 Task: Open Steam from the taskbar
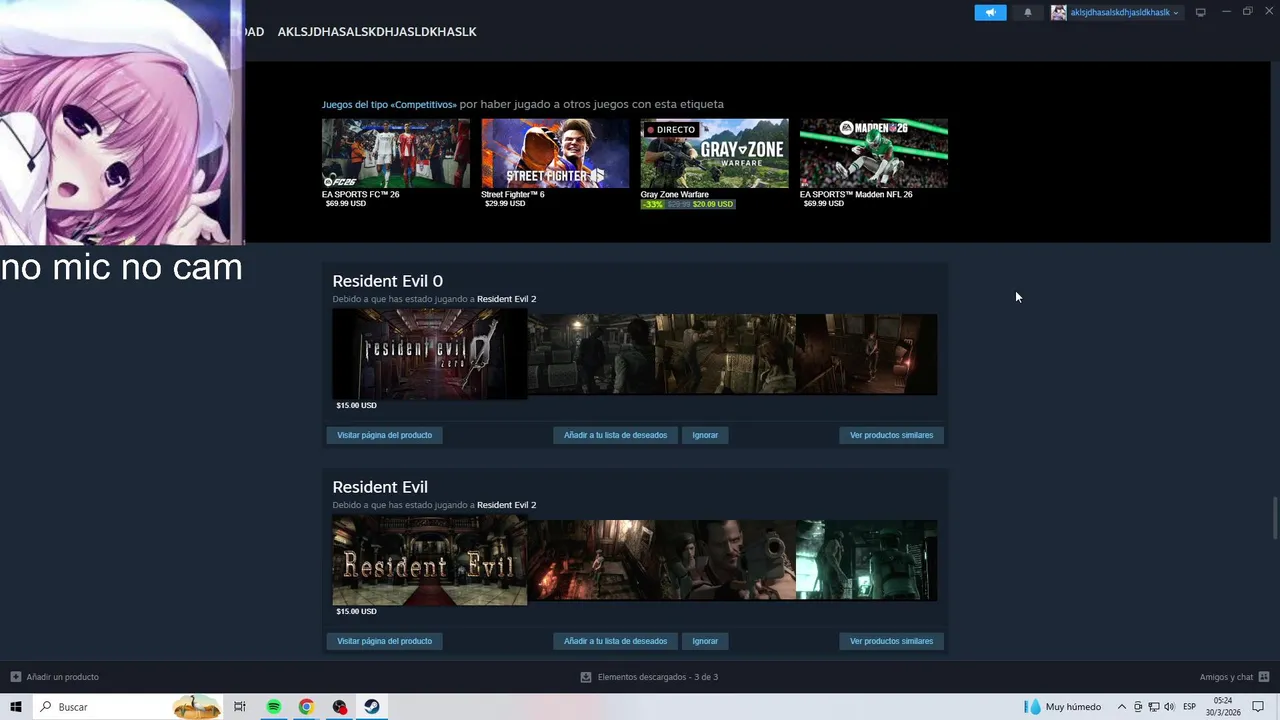click(x=371, y=707)
